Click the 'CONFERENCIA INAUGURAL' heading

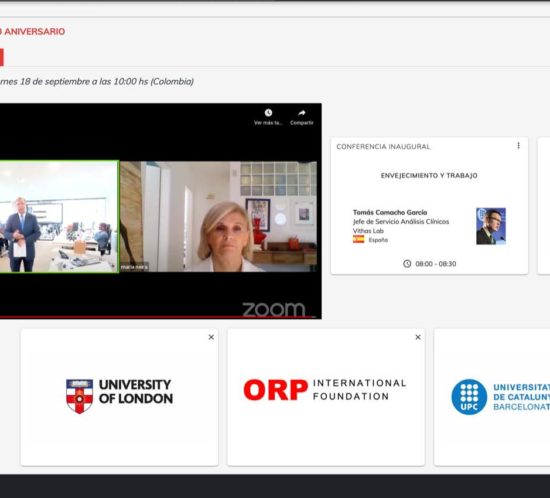383,147
